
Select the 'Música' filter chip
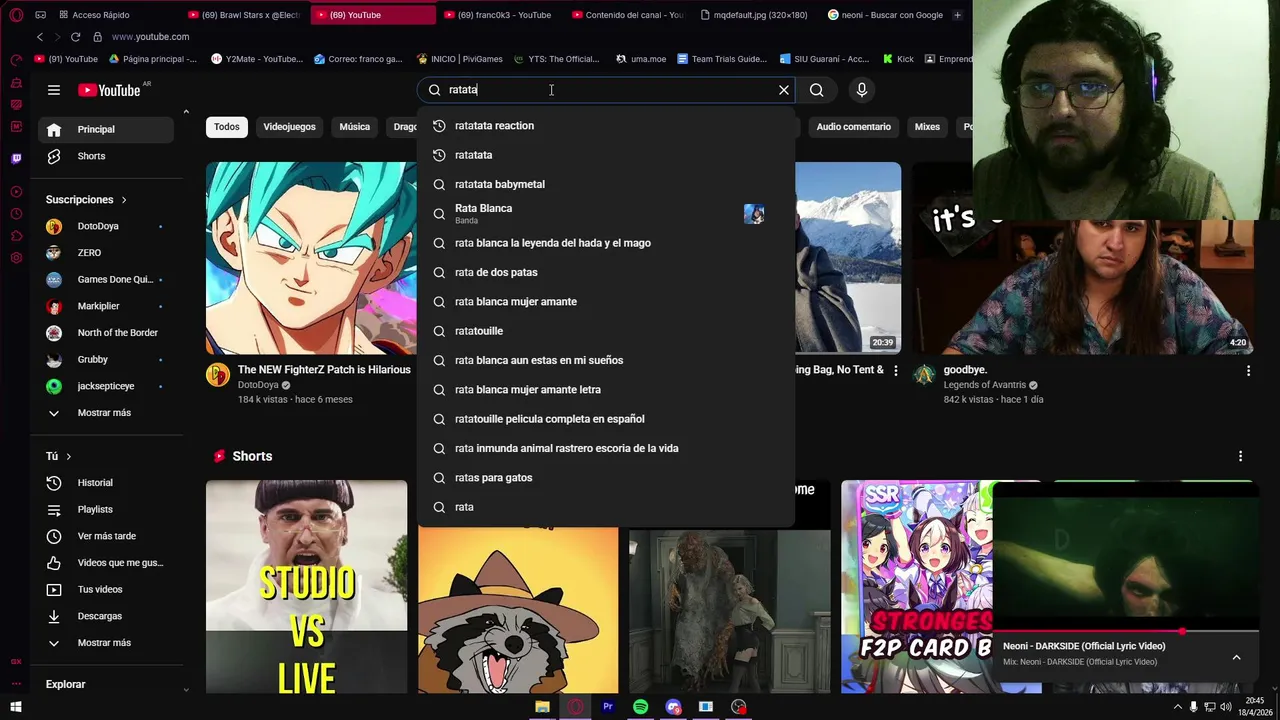[x=354, y=127]
